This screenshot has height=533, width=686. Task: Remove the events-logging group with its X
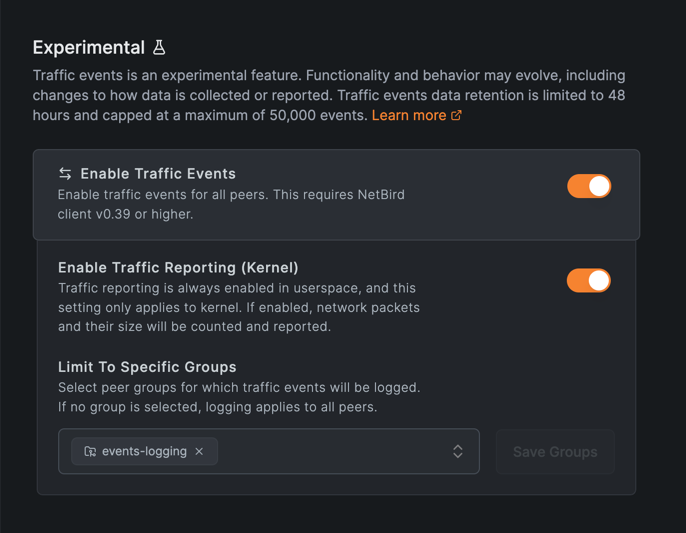(x=199, y=452)
